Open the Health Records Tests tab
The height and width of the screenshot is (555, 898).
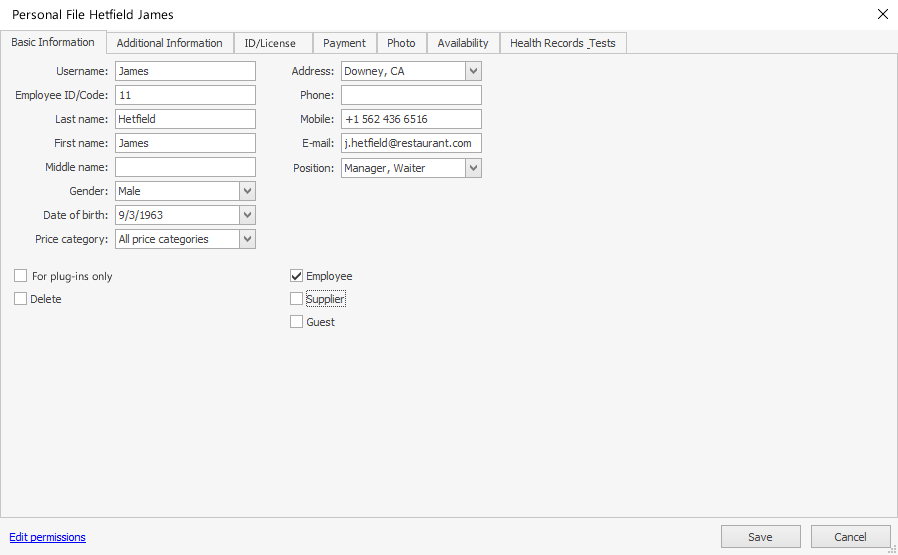pos(562,43)
